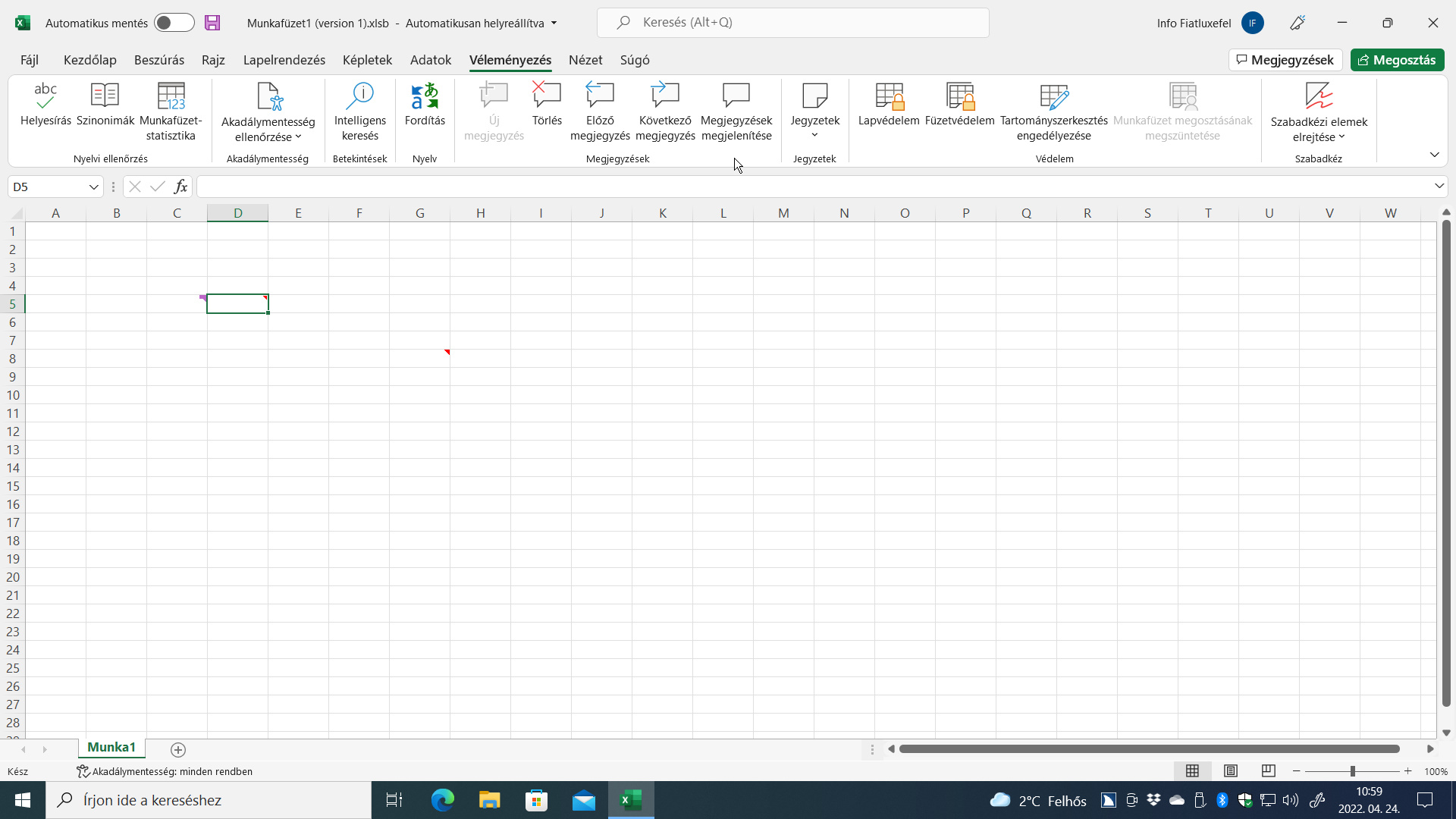This screenshot has height=819, width=1456.
Task: Click the zoom slider handle
Action: [1352, 771]
